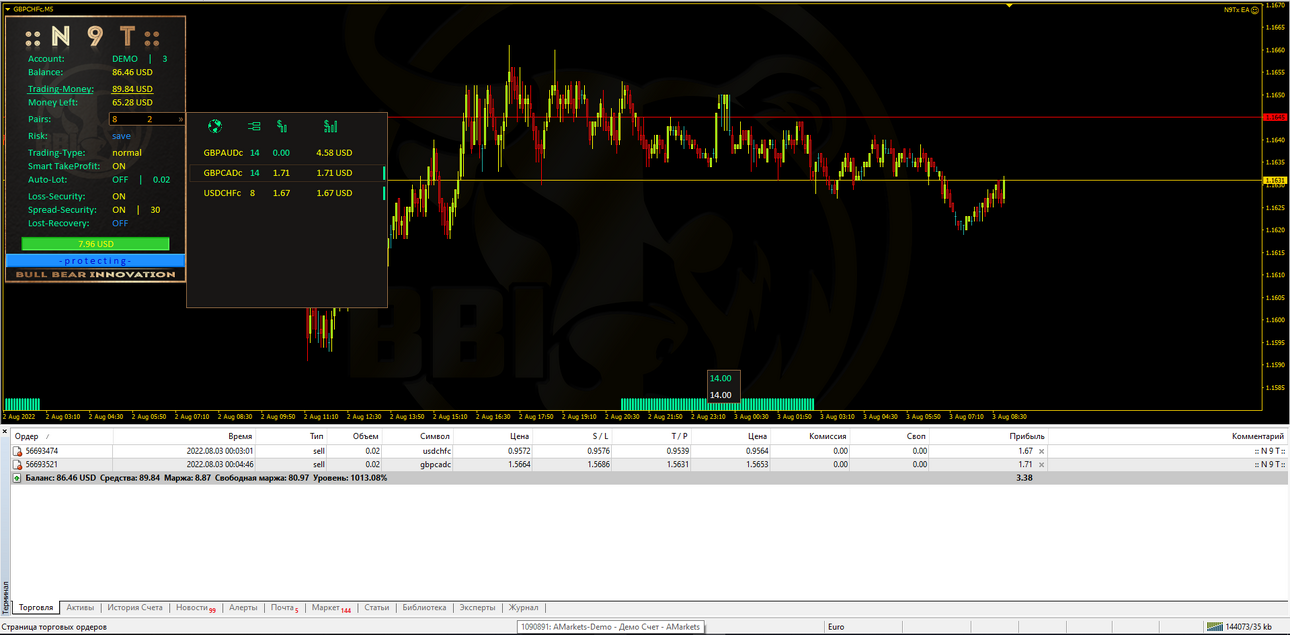Screen dimensions: 1290x635
Task: Click the connection status bars icon
Action: [1214, 627]
